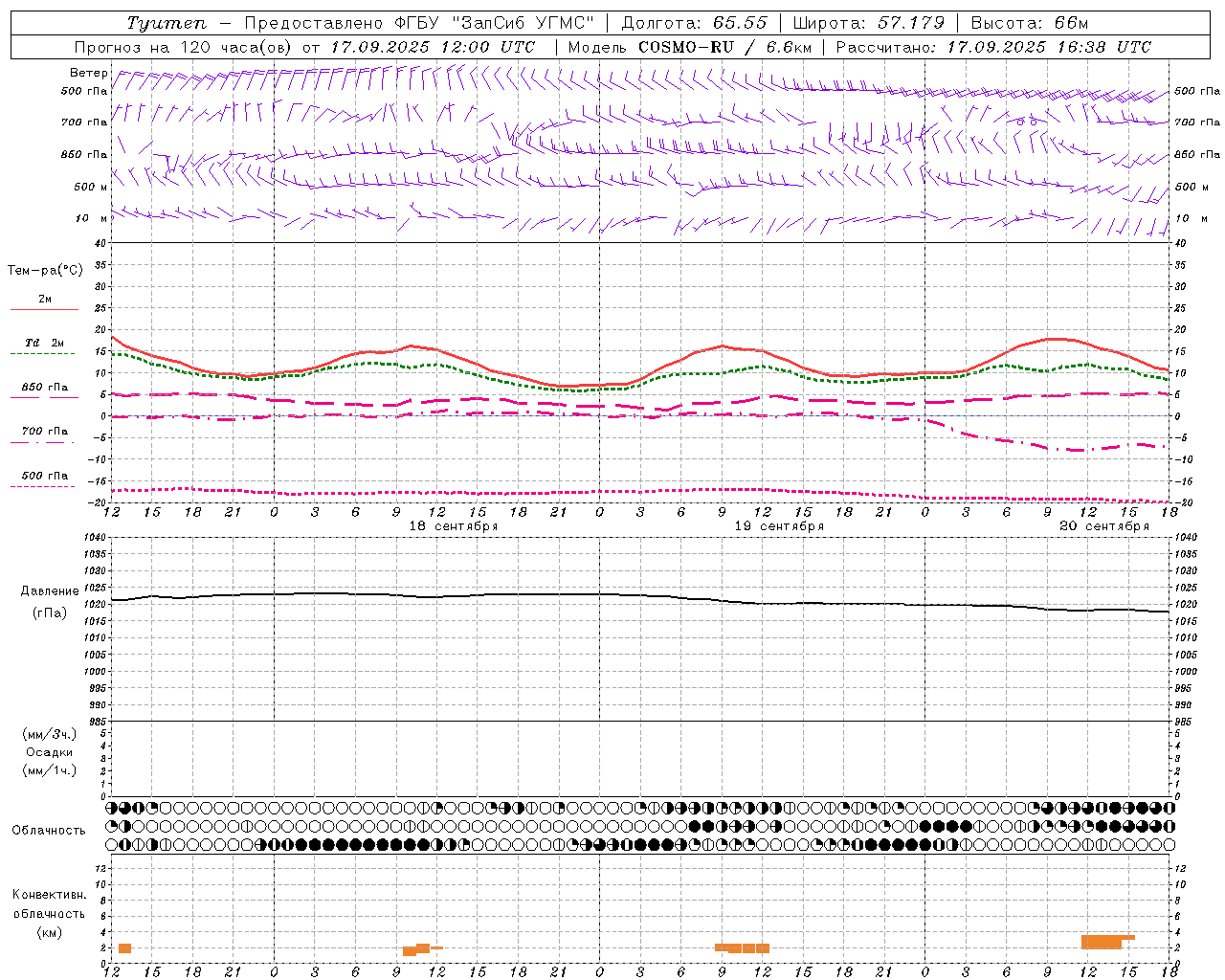Click the "Облачность" cloud cover label

pos(49,831)
